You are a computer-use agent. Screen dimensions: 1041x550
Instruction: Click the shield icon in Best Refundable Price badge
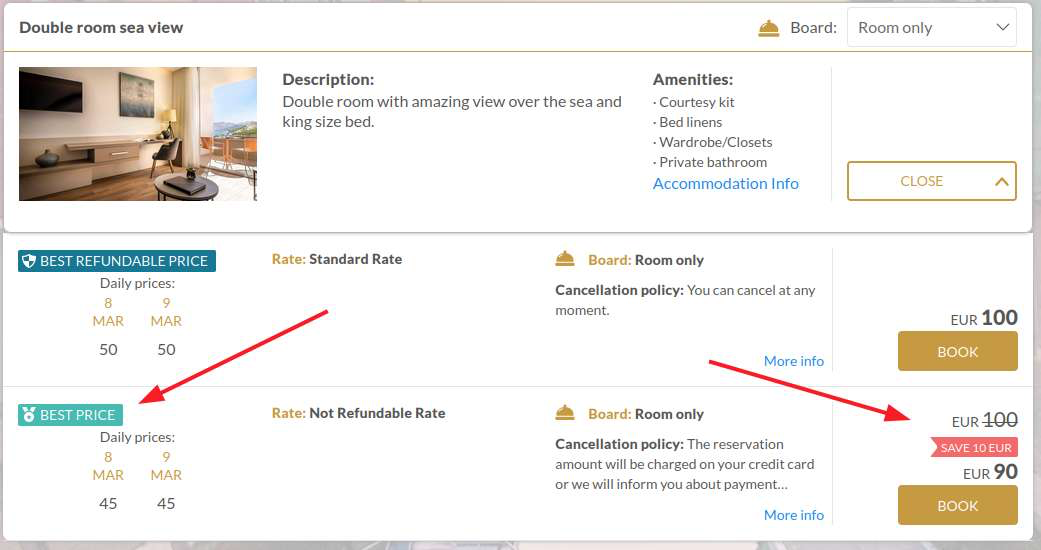[29, 261]
